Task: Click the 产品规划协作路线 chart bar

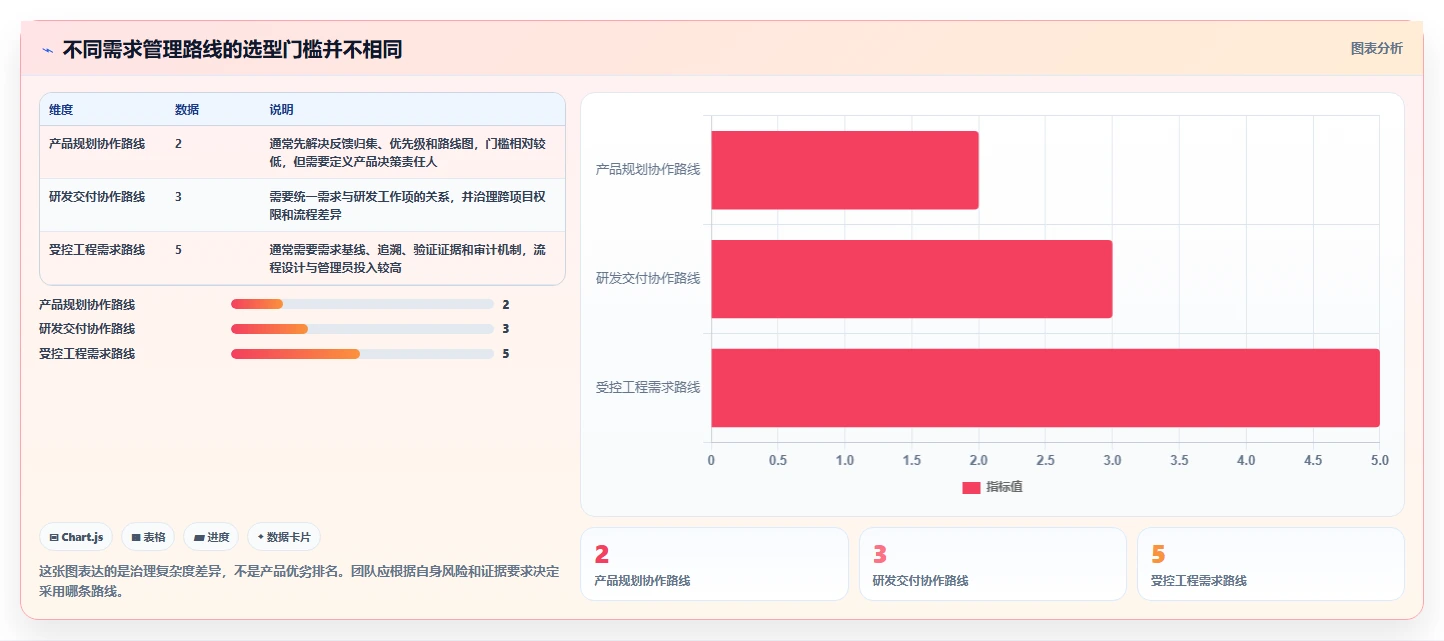Action: point(845,170)
